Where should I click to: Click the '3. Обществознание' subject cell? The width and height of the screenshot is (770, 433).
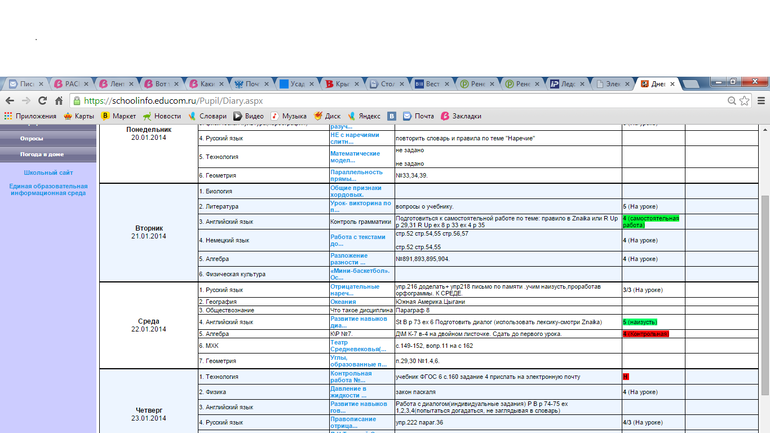pos(264,310)
